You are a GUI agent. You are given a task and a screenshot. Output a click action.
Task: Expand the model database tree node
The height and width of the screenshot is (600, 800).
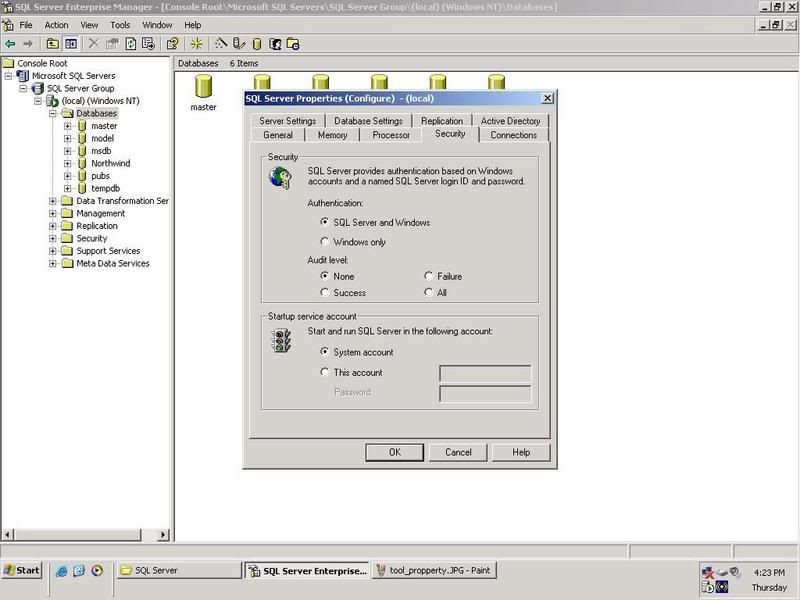pyautogui.click(x=67, y=138)
